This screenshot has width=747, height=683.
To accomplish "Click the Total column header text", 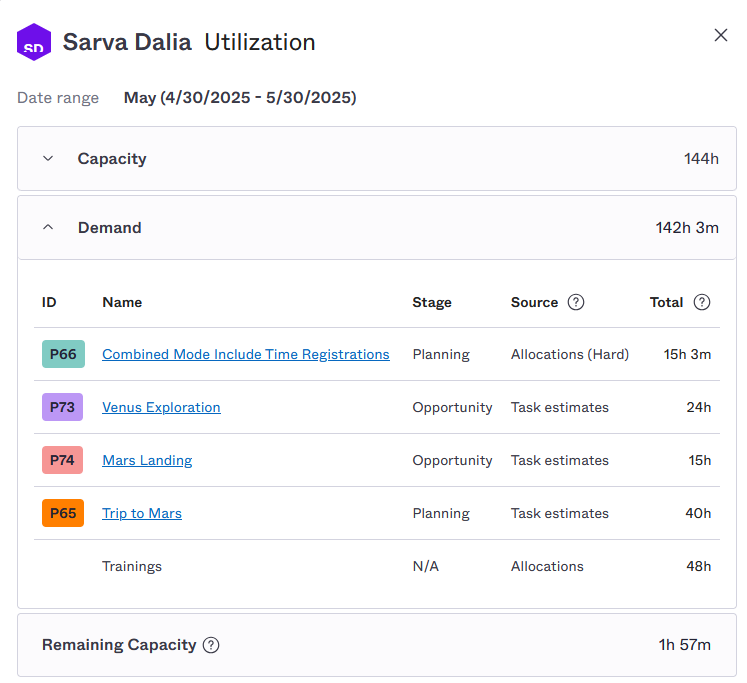I will point(666,302).
